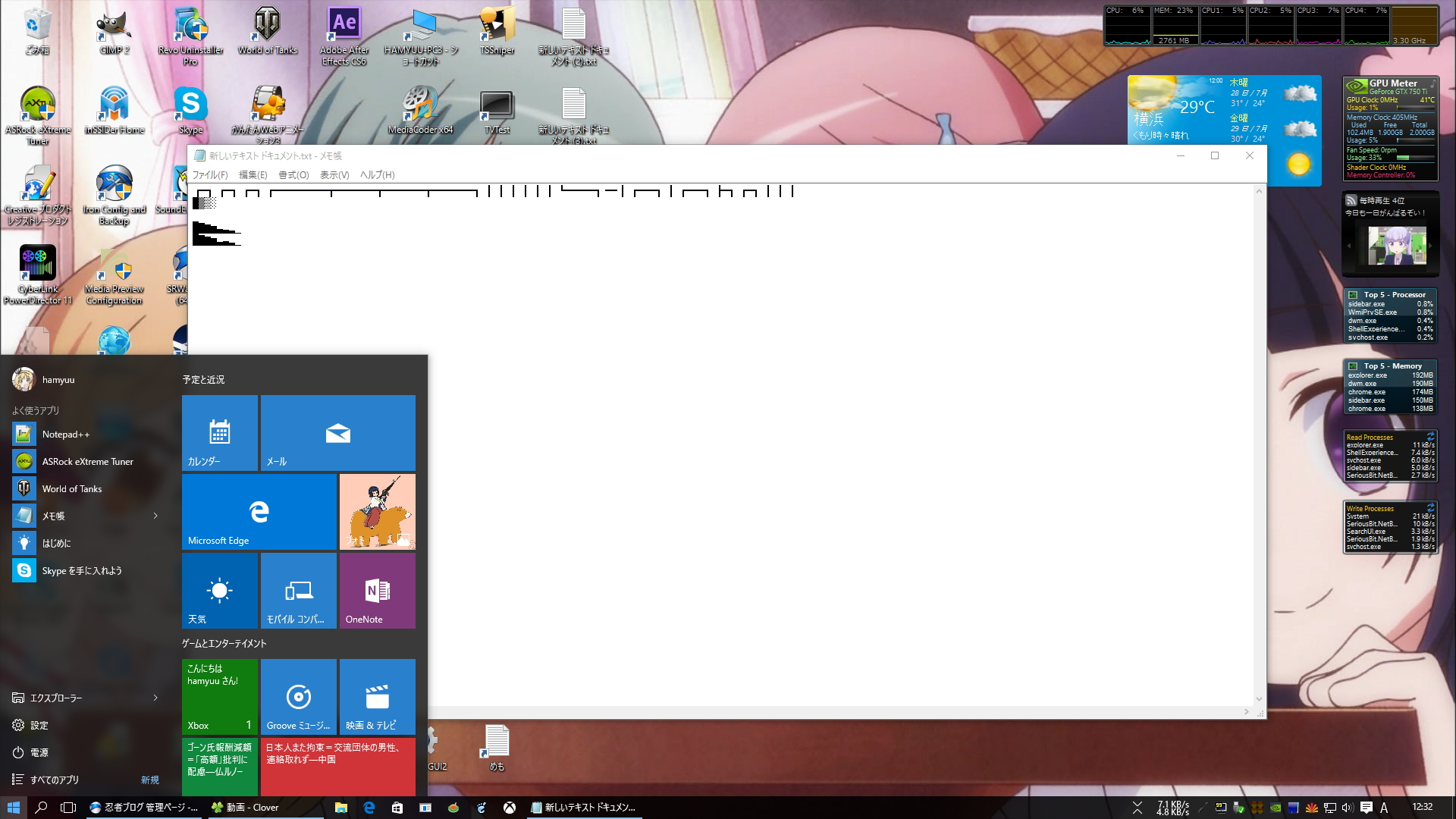Image resolution: width=1456 pixels, height=819 pixels.
Task: Open the weather tile with sun icon
Action: [x=219, y=591]
